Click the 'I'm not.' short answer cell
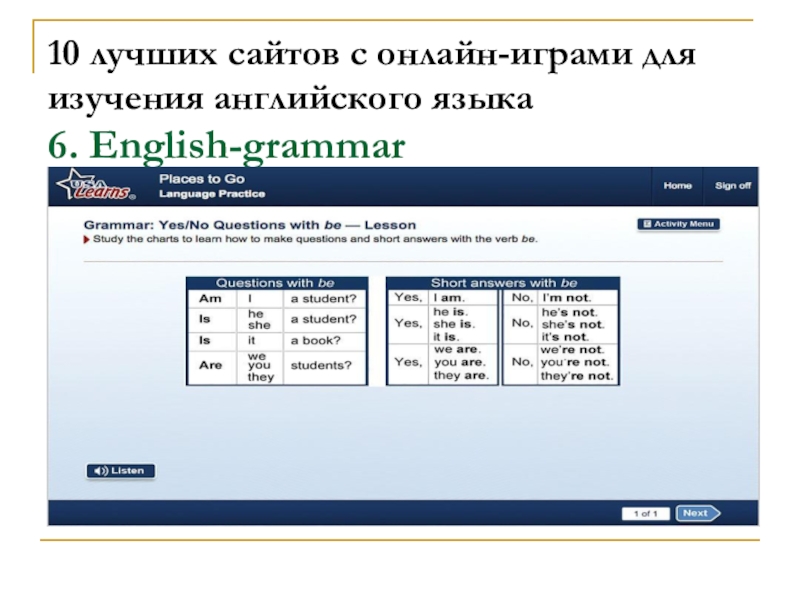Image resolution: width=800 pixels, height=600 pixels. click(577, 297)
